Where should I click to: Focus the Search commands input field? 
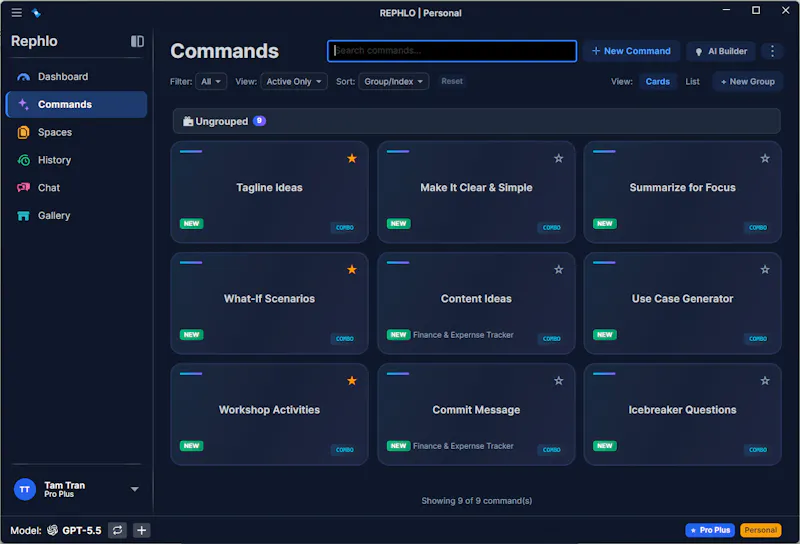pos(452,51)
